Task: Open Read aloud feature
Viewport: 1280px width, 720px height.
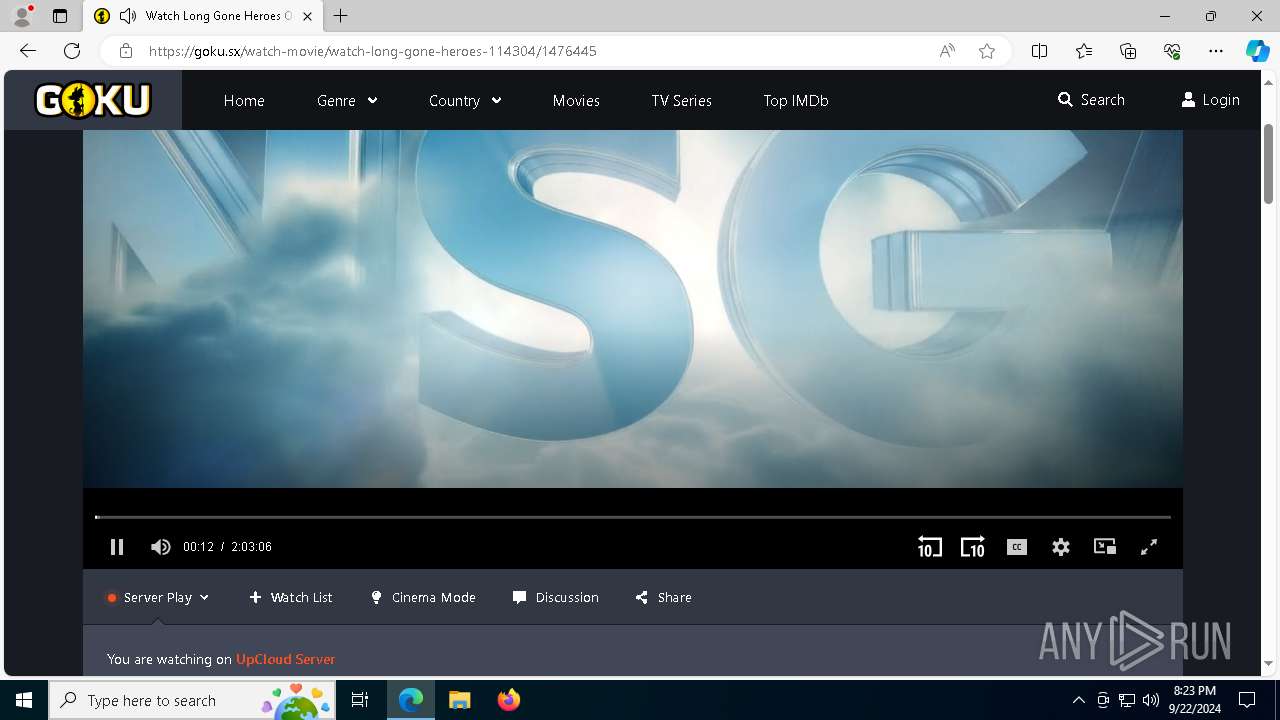Action: click(x=947, y=51)
